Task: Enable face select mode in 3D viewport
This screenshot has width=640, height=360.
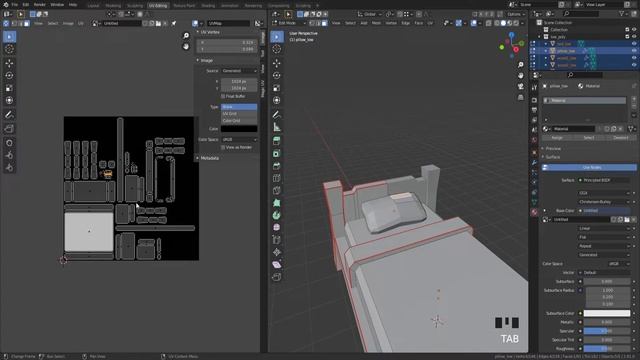Action: click(x=324, y=23)
